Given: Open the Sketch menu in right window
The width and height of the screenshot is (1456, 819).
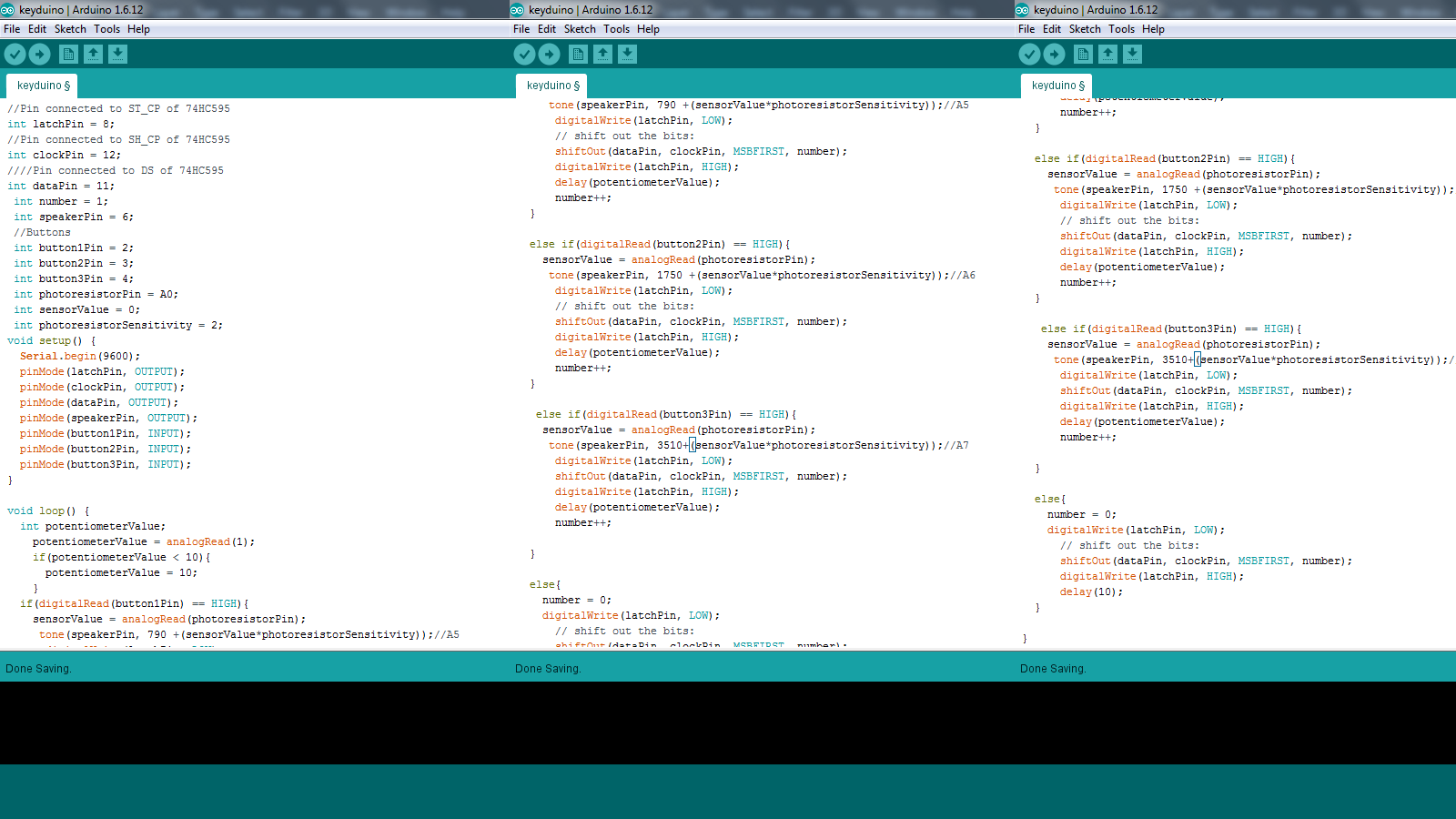Looking at the screenshot, I should [1085, 29].
